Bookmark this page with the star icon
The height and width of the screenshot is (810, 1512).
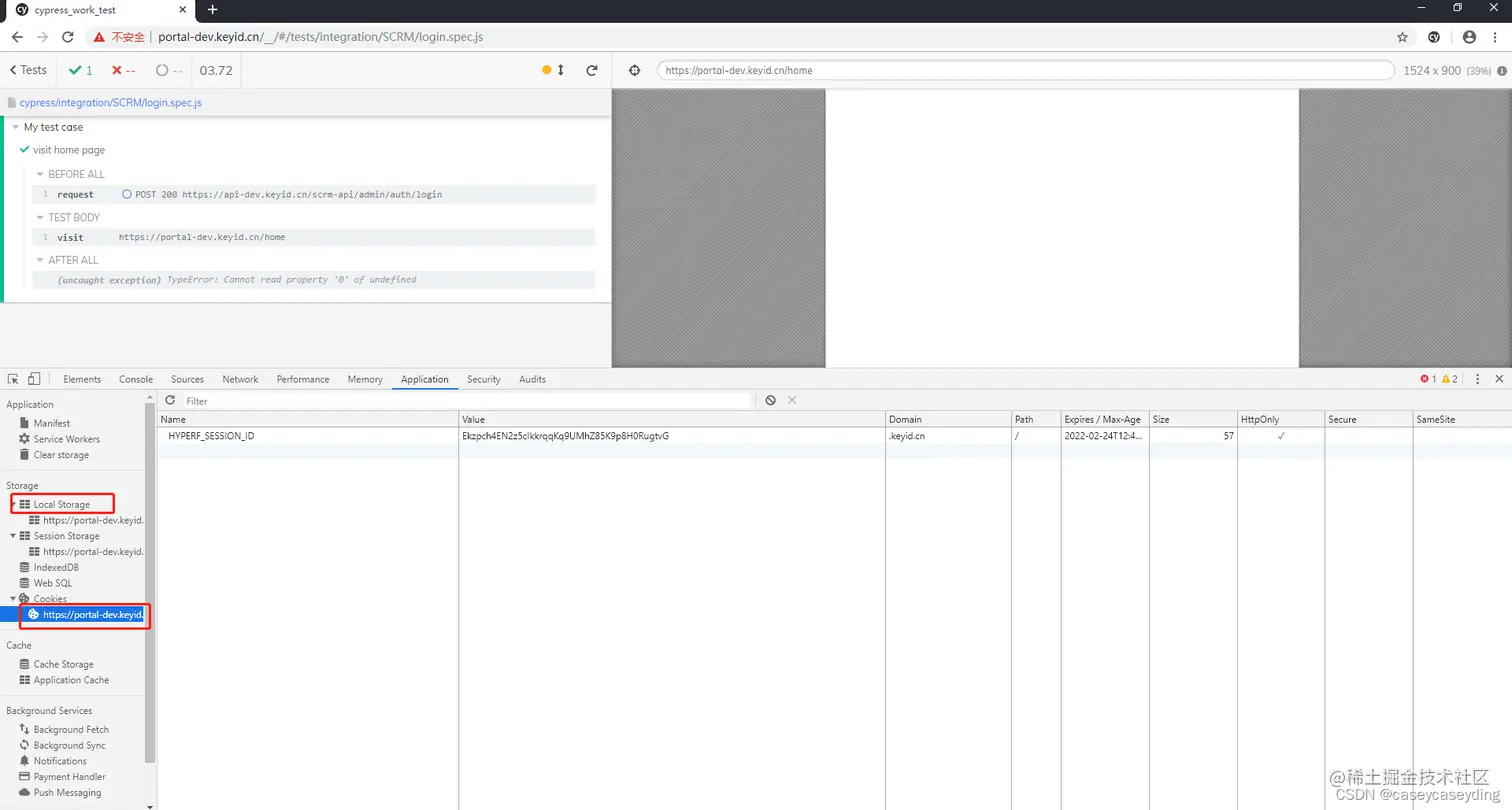pos(1402,37)
